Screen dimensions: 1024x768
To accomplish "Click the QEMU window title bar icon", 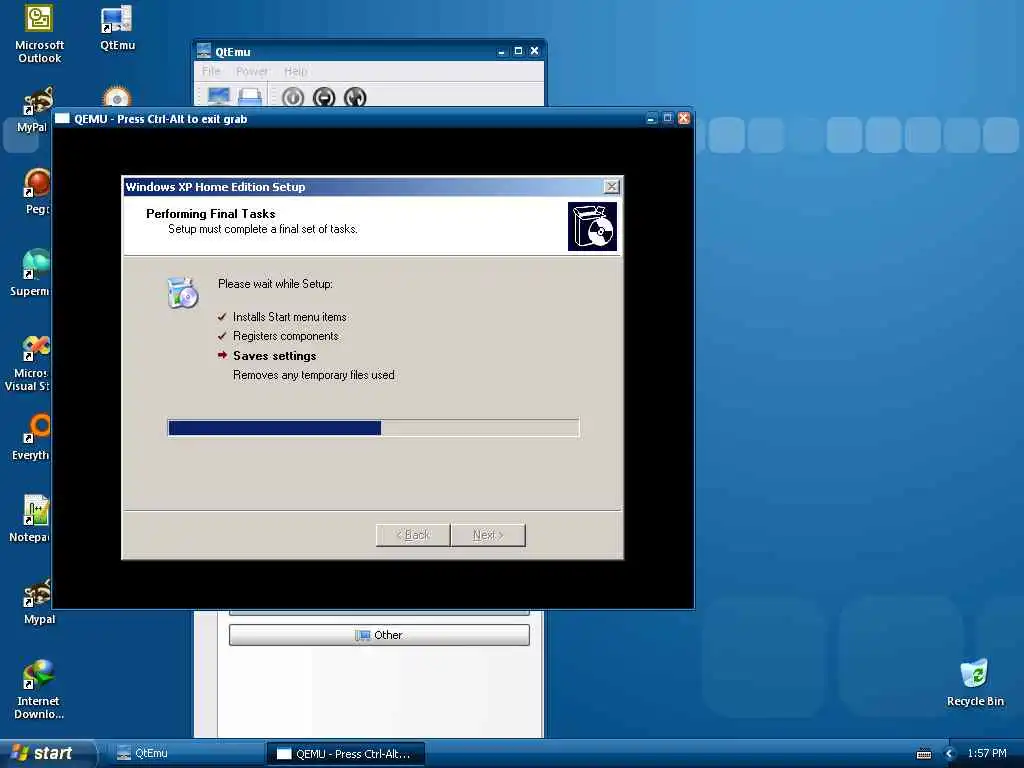I will pos(63,118).
